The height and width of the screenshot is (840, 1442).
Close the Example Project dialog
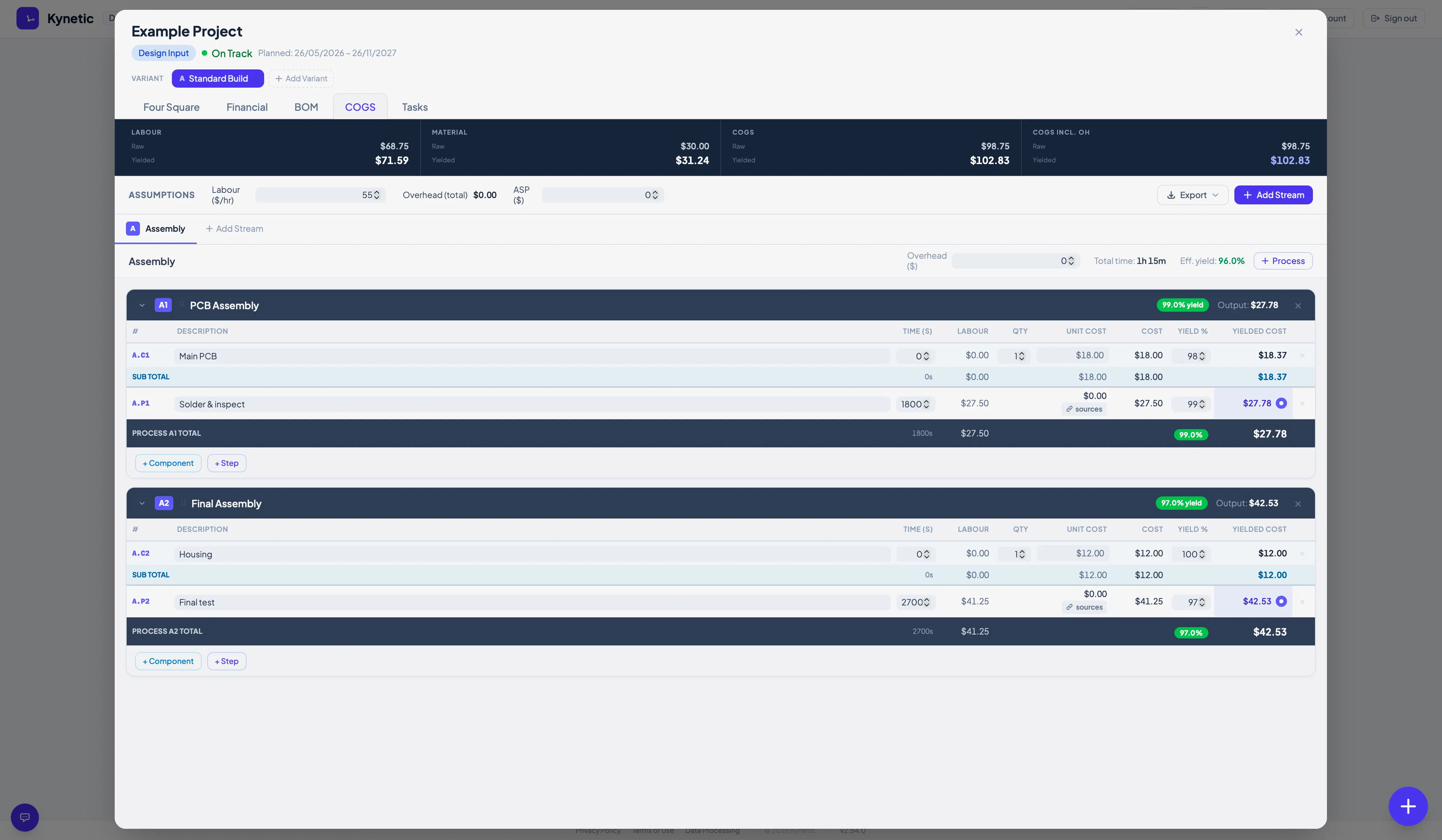coord(1299,33)
